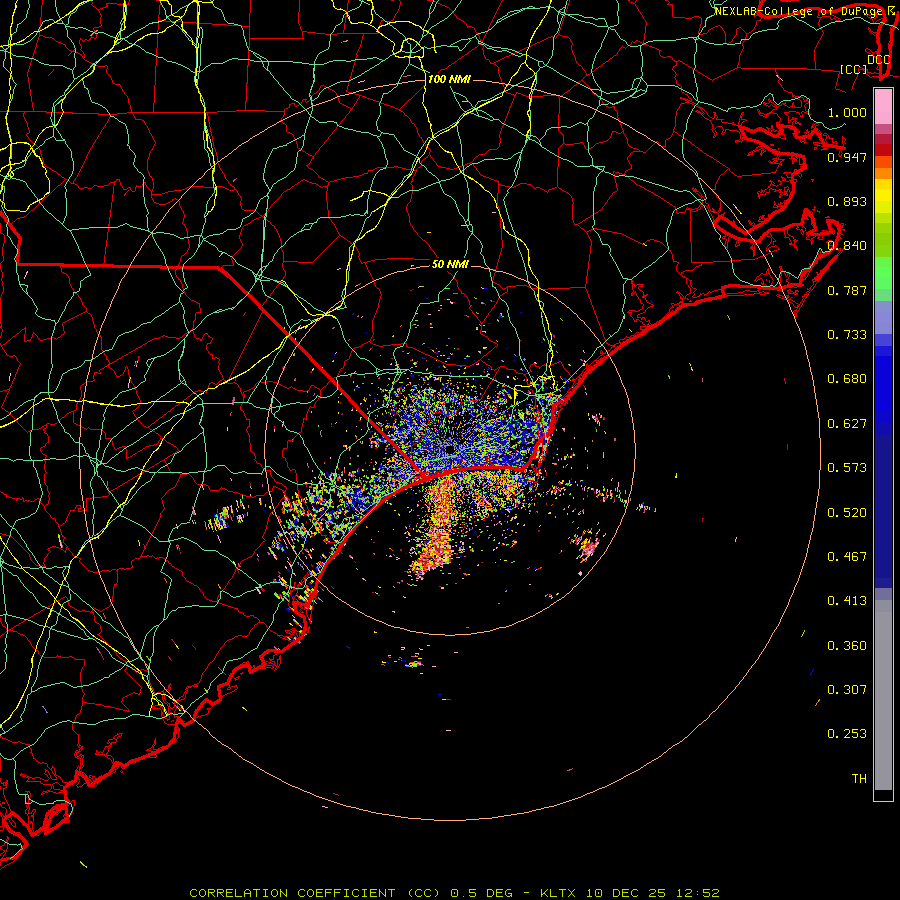Click the gray lower segment of the color bar
This screenshot has width=900, height=900.
[x=883, y=695]
